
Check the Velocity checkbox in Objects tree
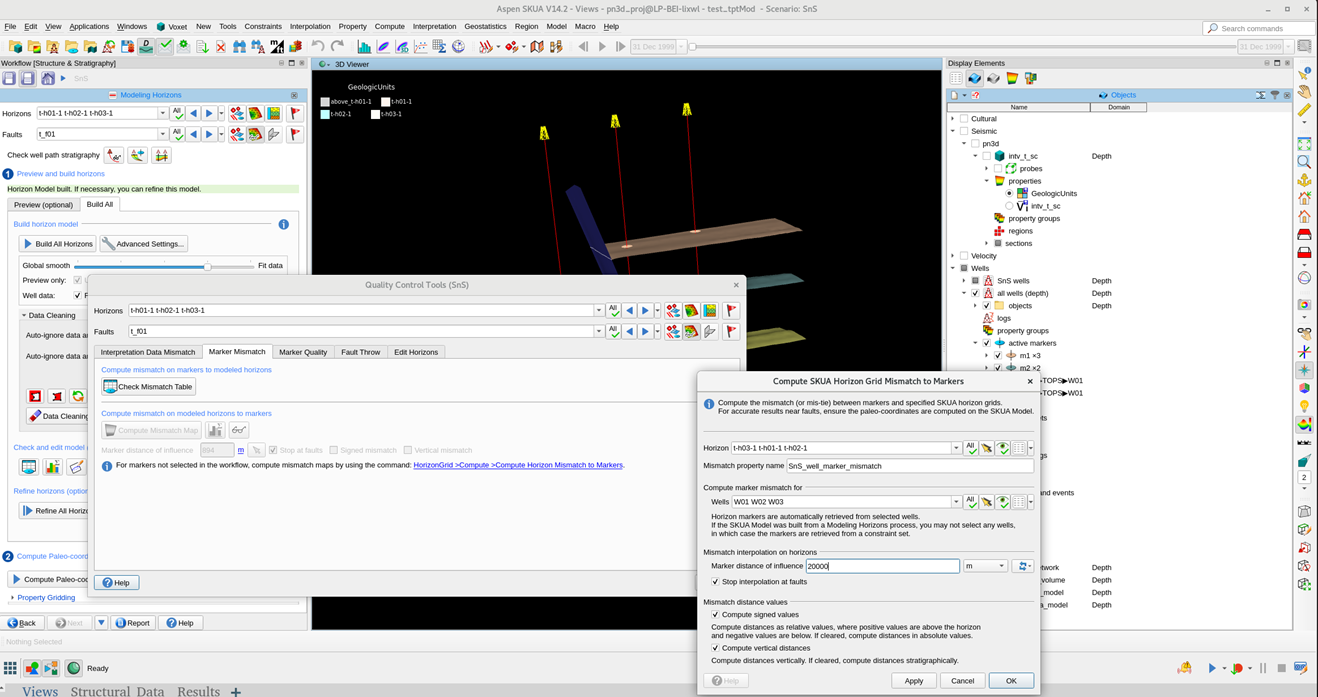(964, 256)
